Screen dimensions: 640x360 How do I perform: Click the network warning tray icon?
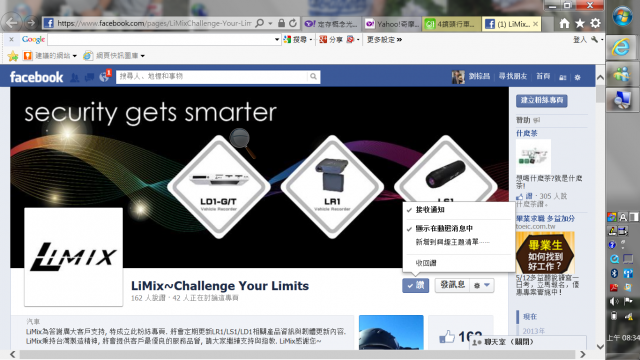[x=629, y=316]
